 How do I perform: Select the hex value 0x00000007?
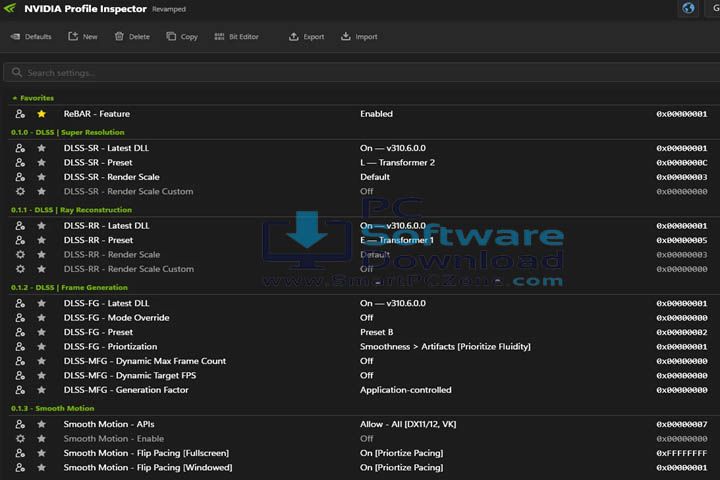pos(682,424)
